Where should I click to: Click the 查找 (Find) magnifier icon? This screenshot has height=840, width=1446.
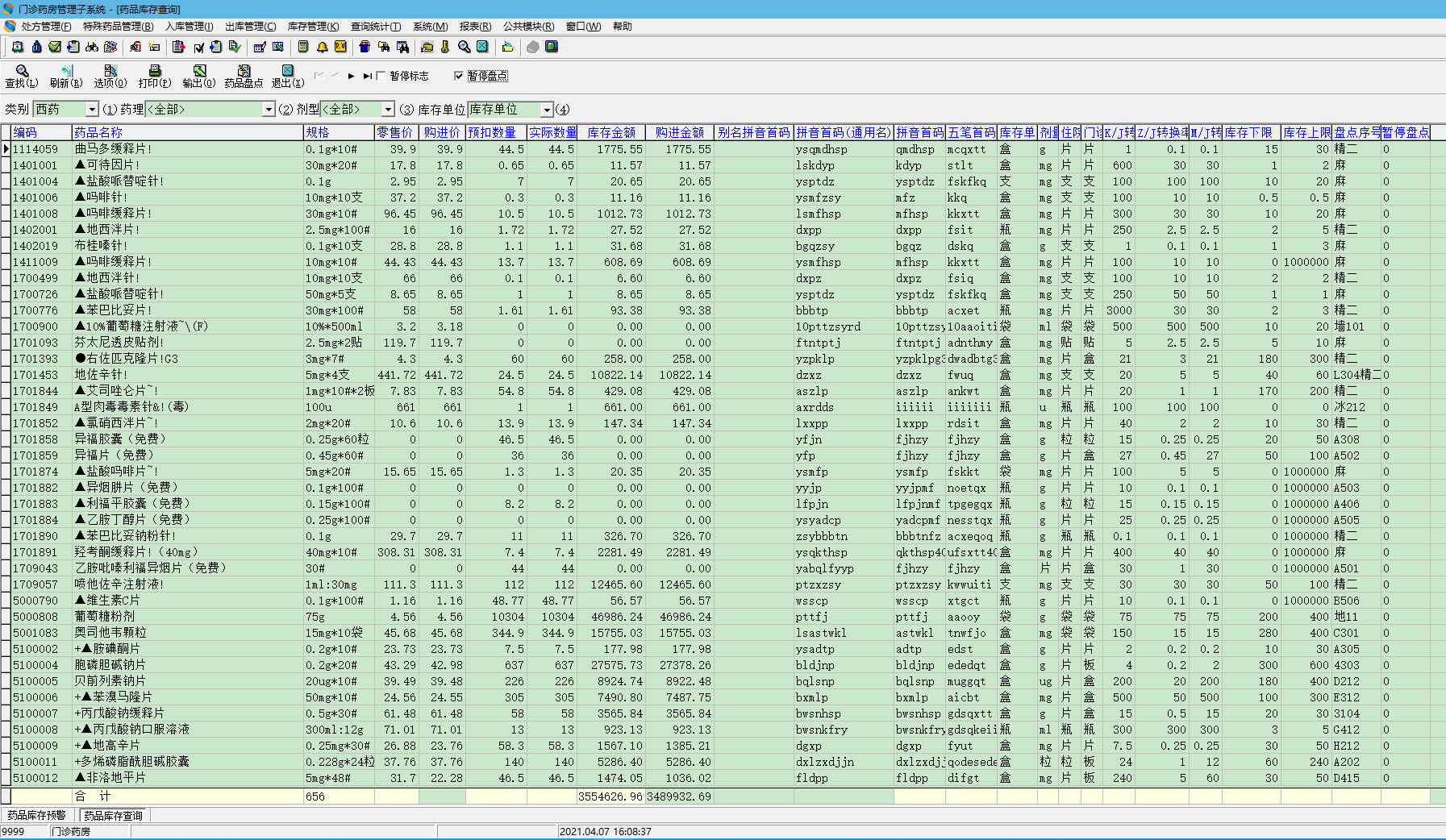(22, 72)
